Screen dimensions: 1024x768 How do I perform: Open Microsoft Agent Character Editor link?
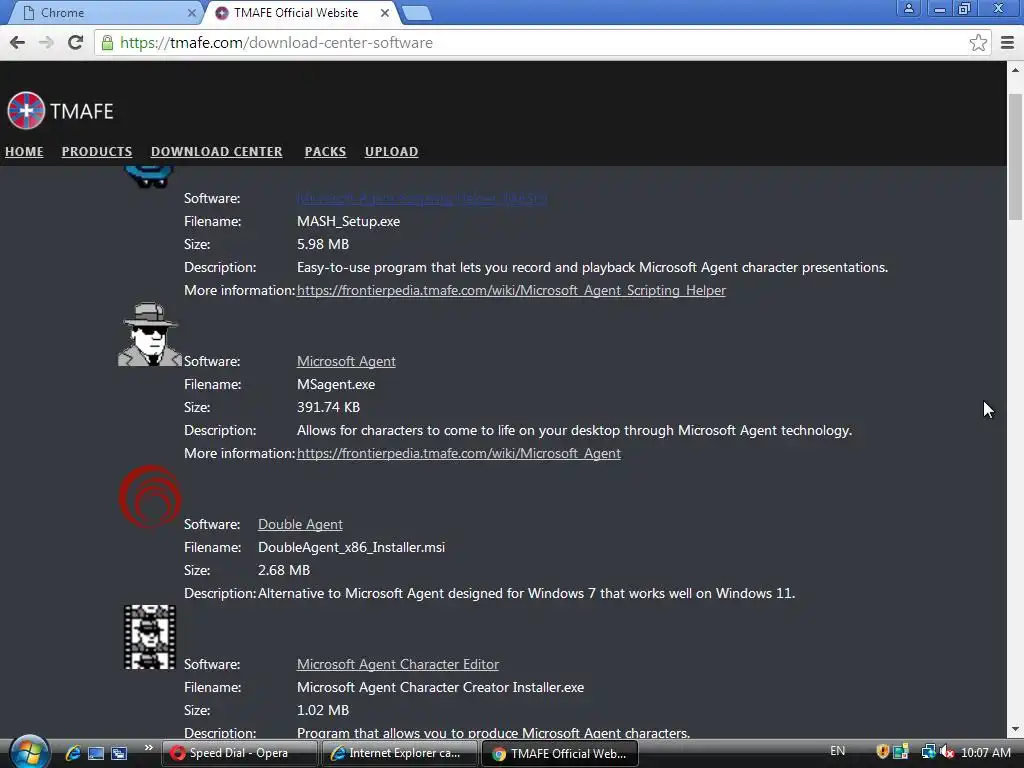coord(398,664)
